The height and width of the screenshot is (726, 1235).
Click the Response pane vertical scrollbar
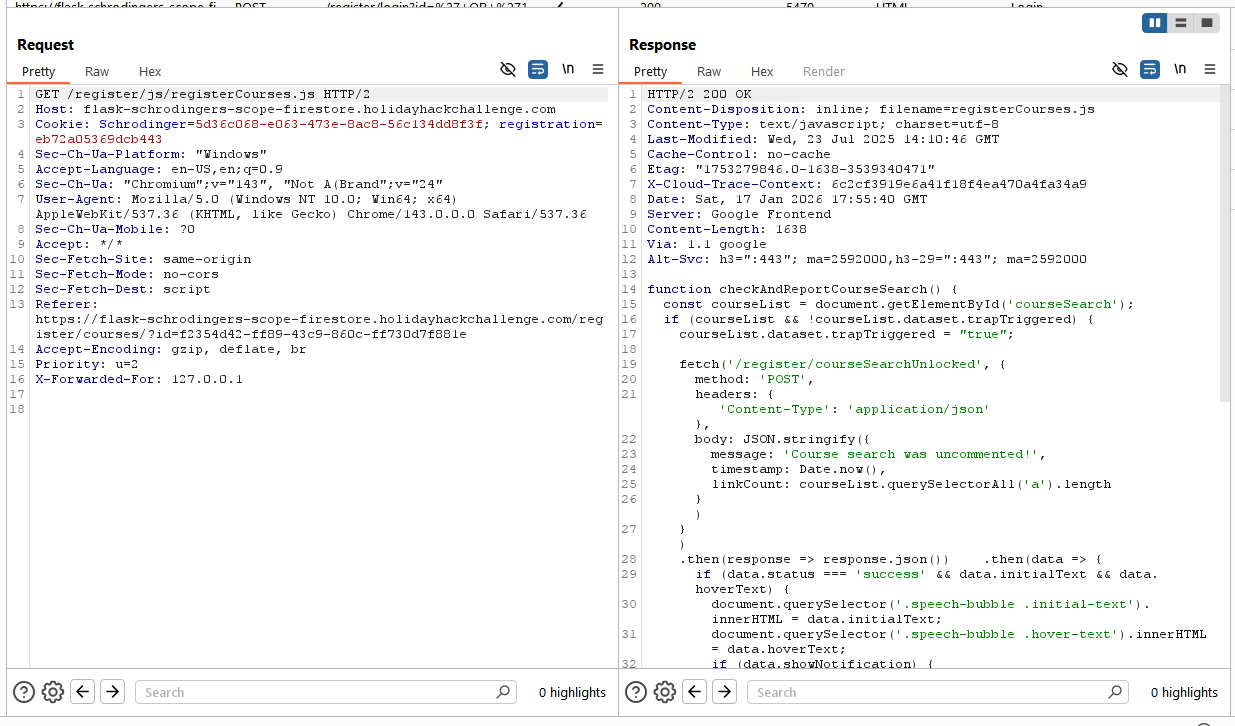(x=1225, y=245)
